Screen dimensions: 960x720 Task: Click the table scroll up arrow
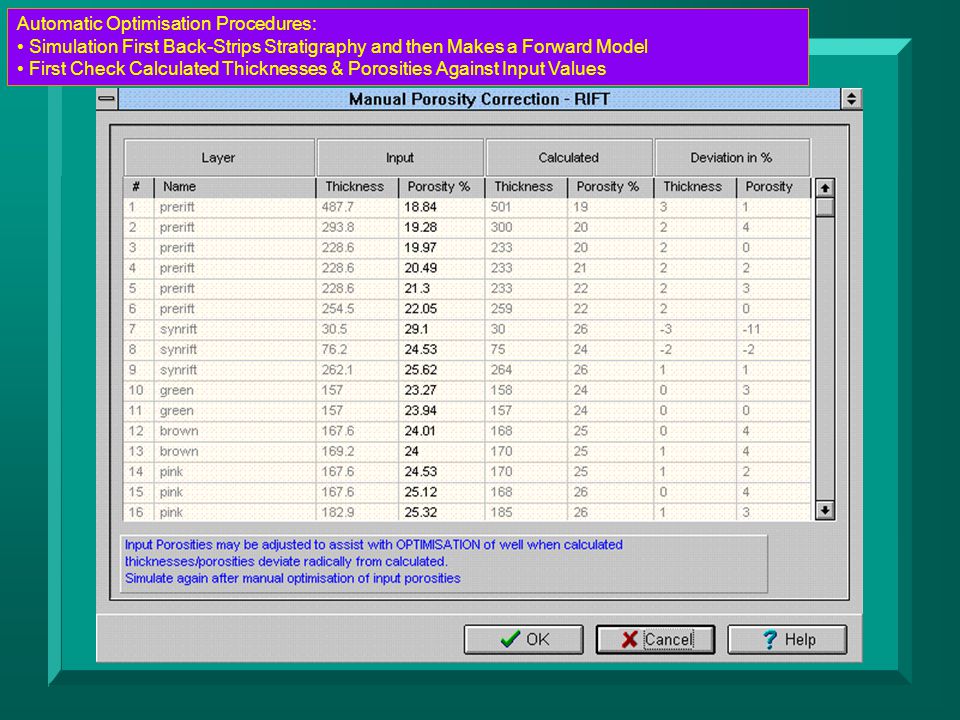pyautogui.click(x=825, y=188)
